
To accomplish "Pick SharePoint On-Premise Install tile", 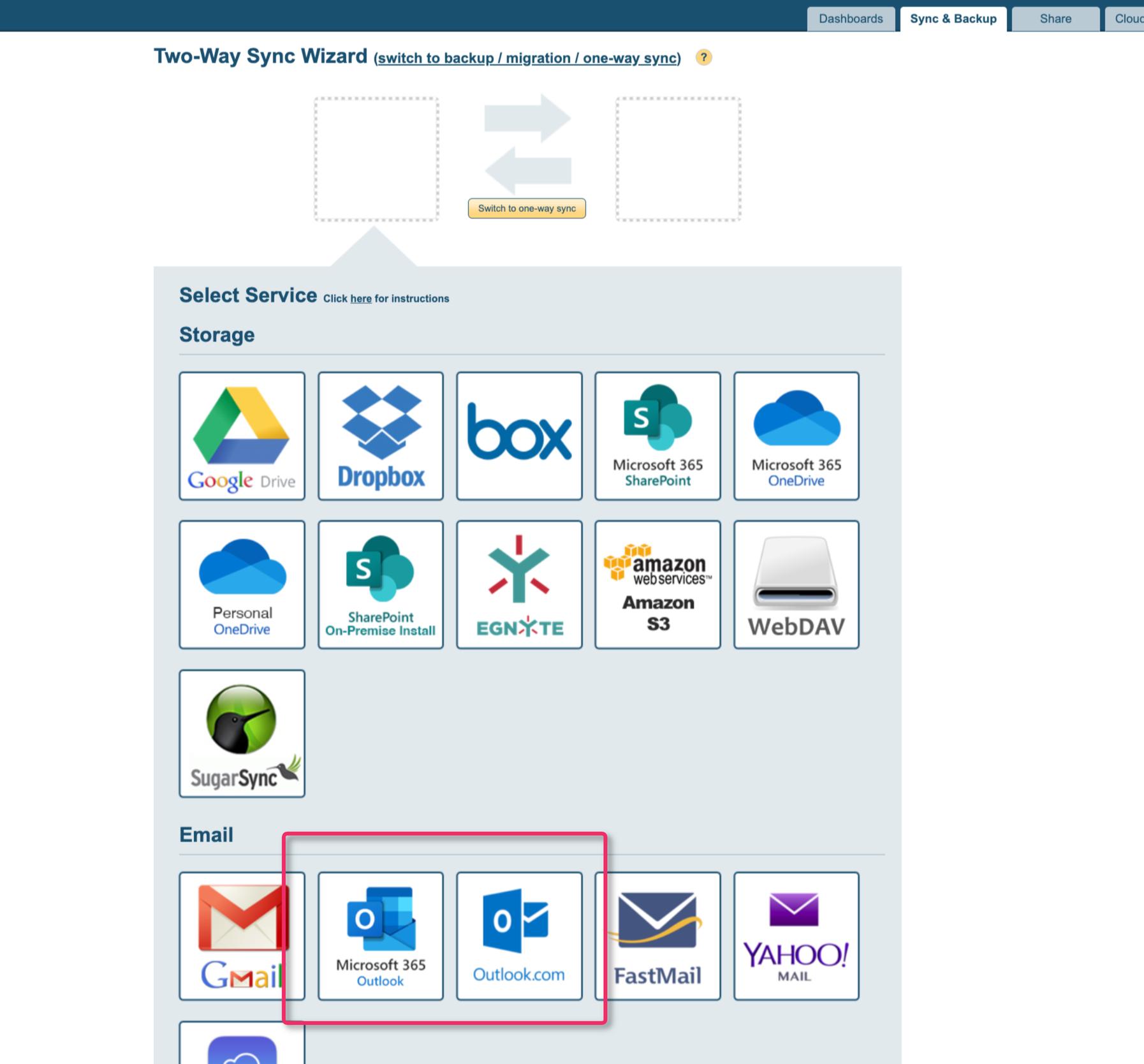I will coord(381,584).
